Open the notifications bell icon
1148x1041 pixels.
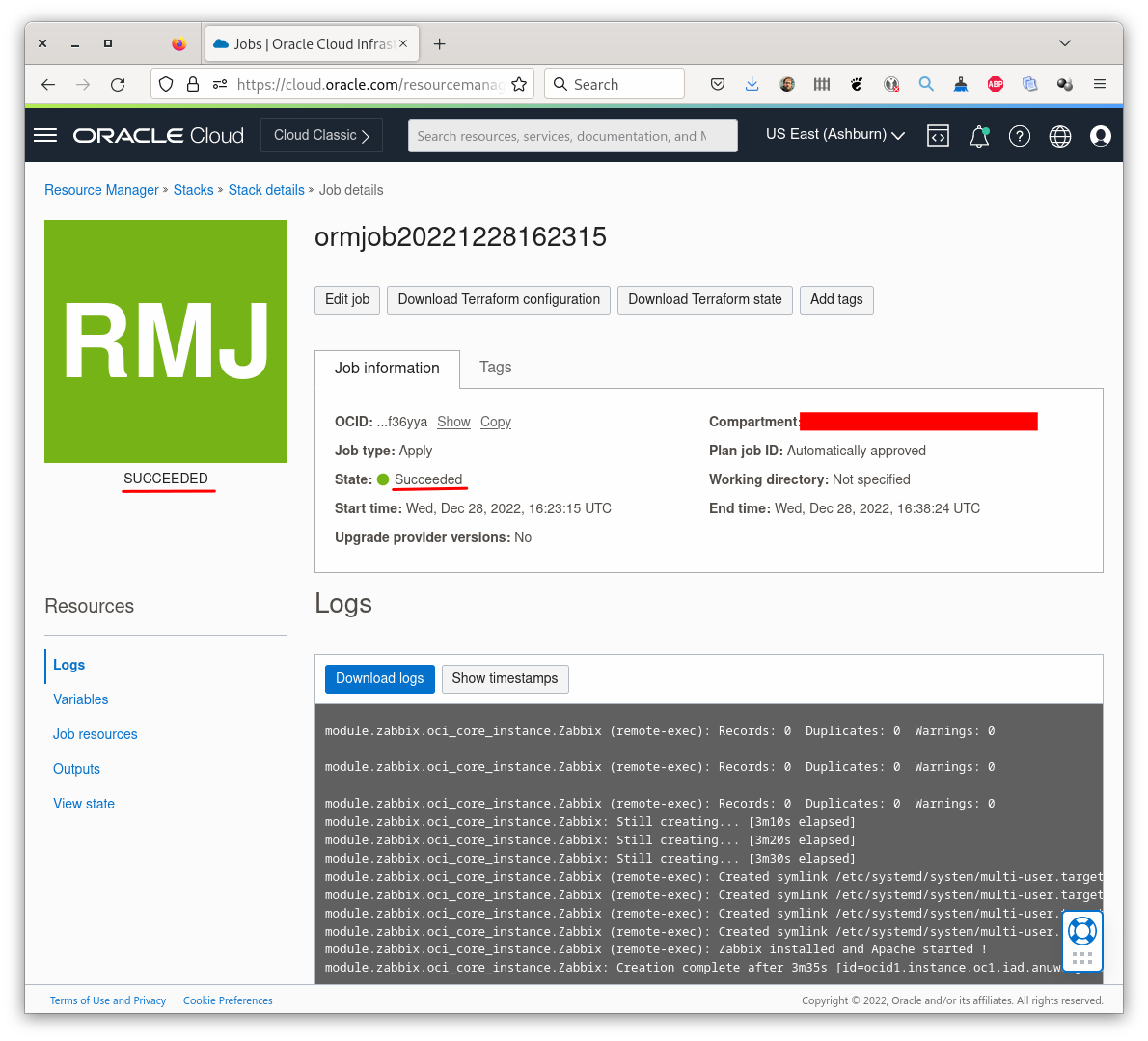[979, 136]
